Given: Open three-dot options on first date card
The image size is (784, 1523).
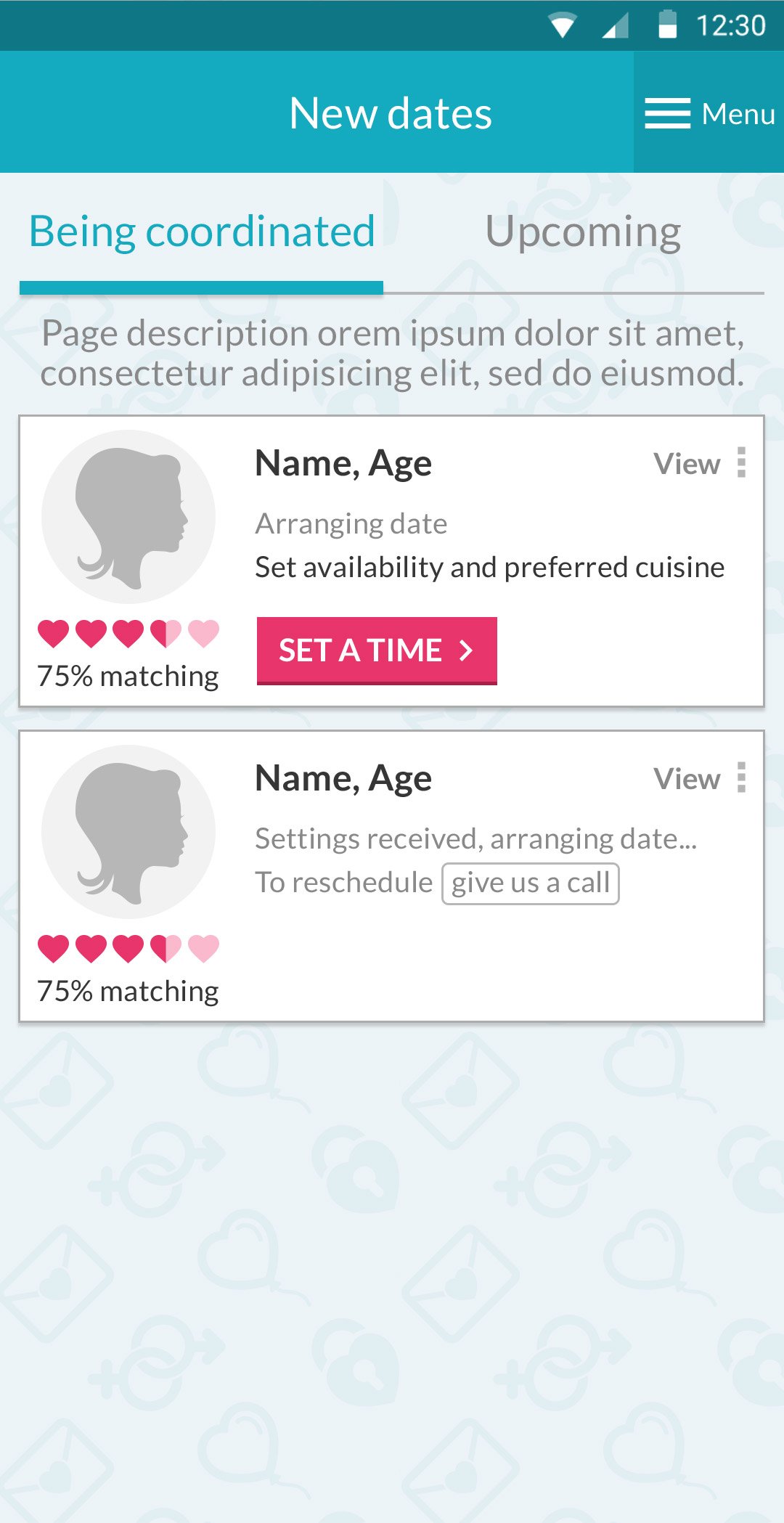Looking at the screenshot, I should coord(741,462).
